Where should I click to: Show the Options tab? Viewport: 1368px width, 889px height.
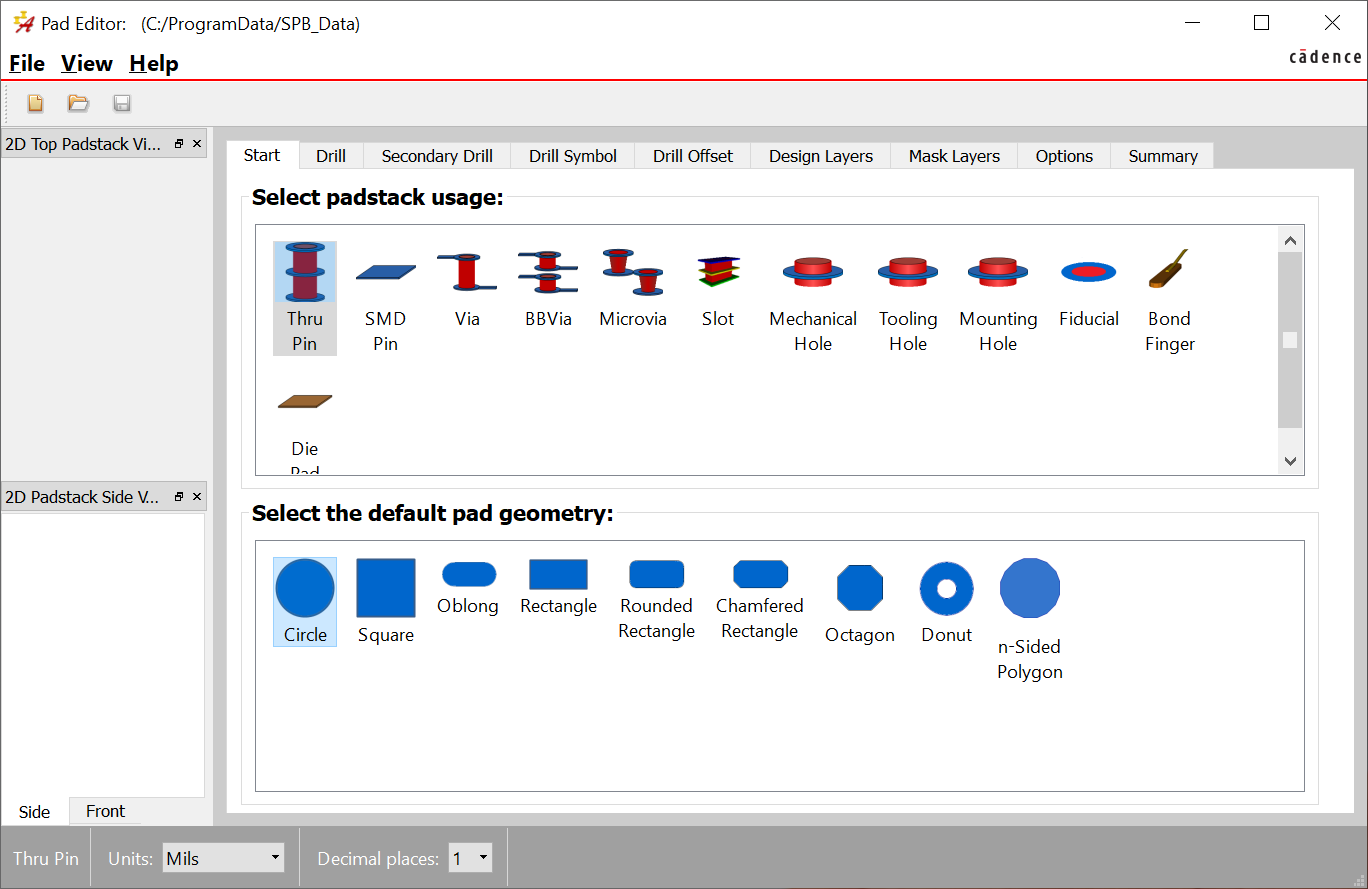pyautogui.click(x=1064, y=156)
